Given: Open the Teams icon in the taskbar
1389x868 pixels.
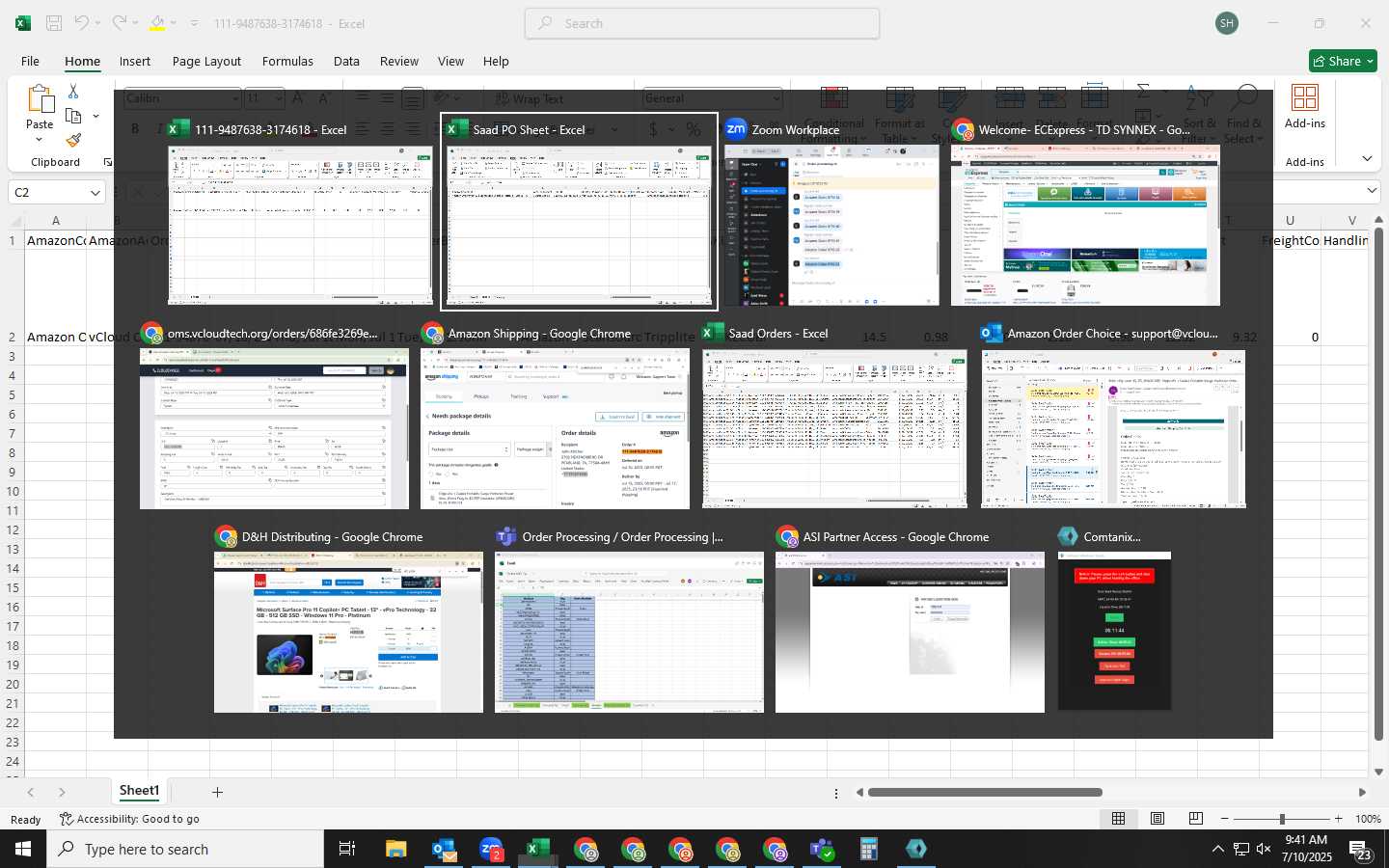Looking at the screenshot, I should pyautogui.click(x=822, y=849).
